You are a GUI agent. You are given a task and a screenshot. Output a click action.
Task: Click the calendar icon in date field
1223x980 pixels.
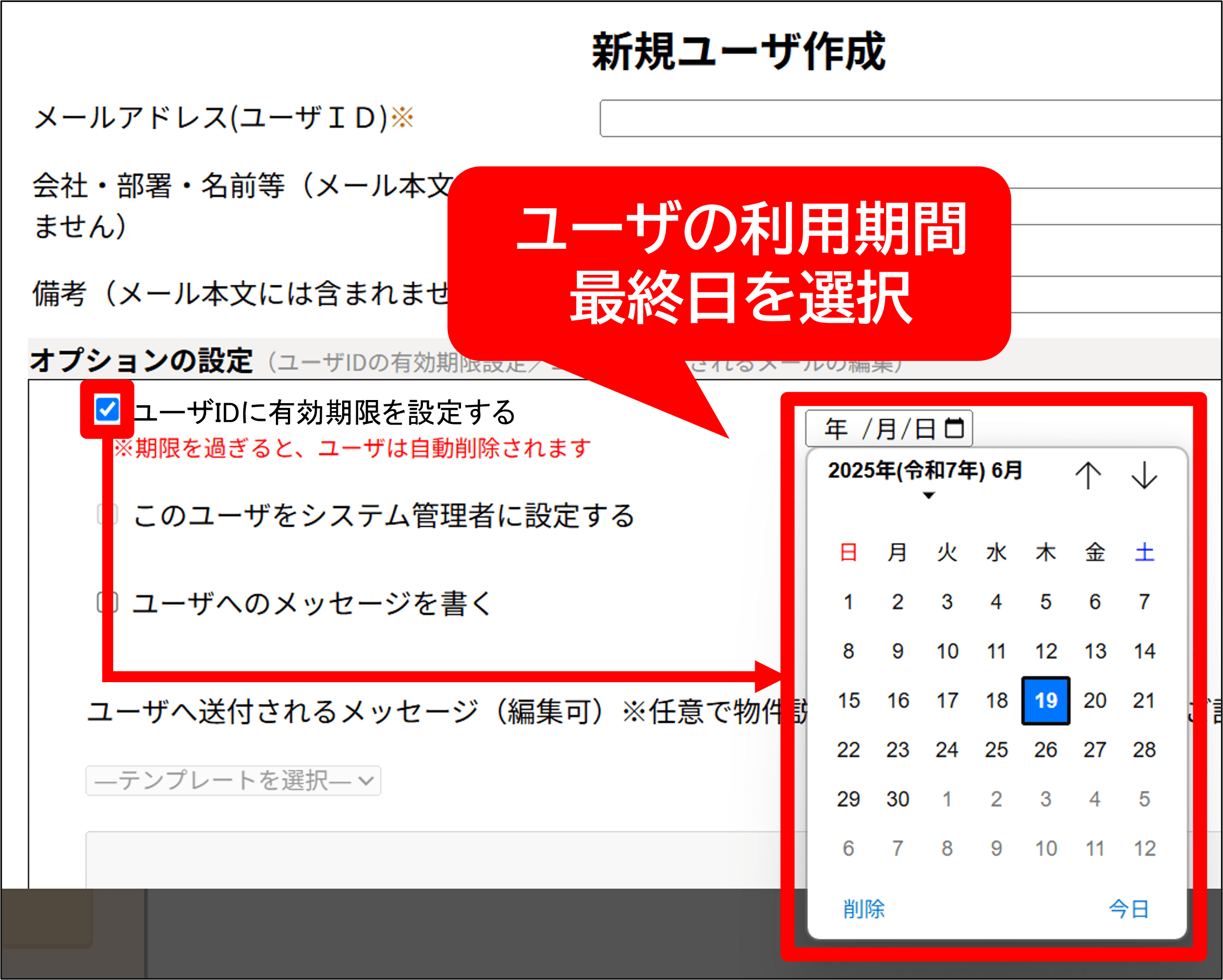(954, 428)
